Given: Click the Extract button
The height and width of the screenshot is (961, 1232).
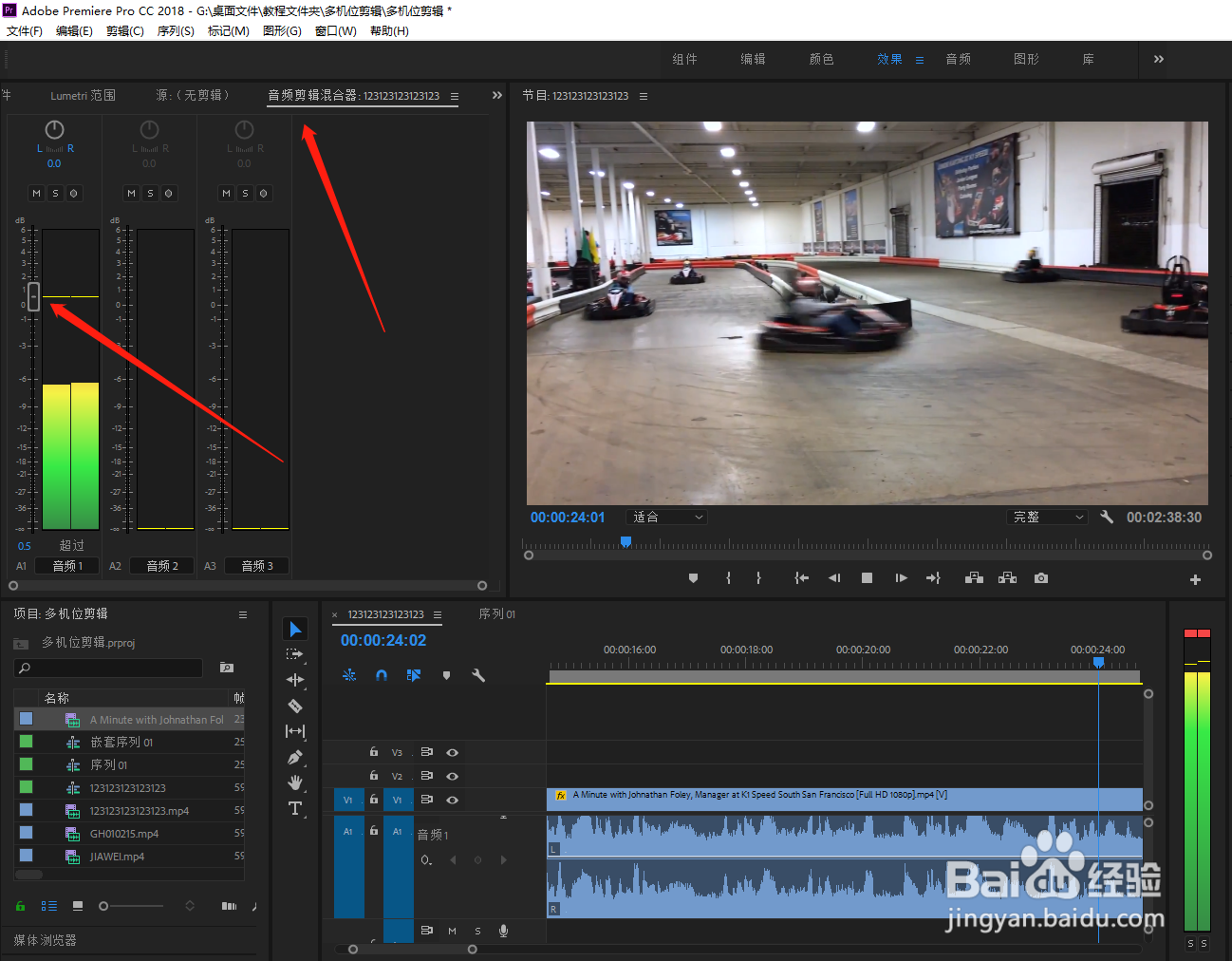Looking at the screenshot, I should tap(1007, 578).
